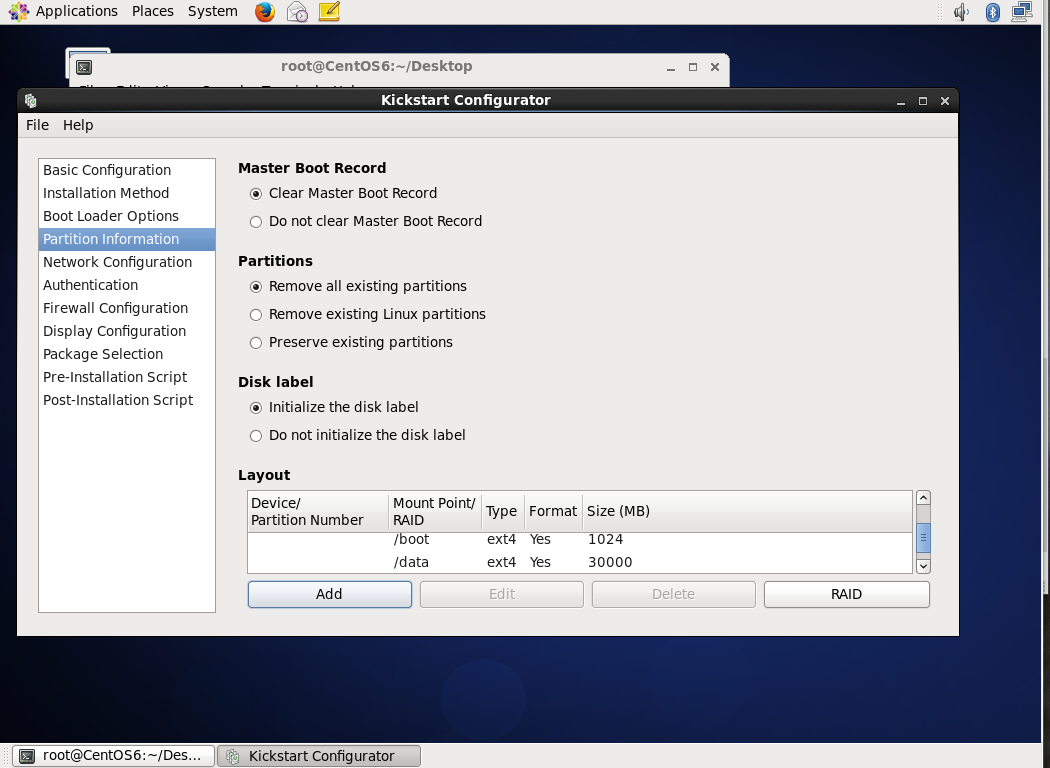Viewport: 1050px width, 768px height.
Task: Go to Network Configuration section
Action: coord(127,262)
